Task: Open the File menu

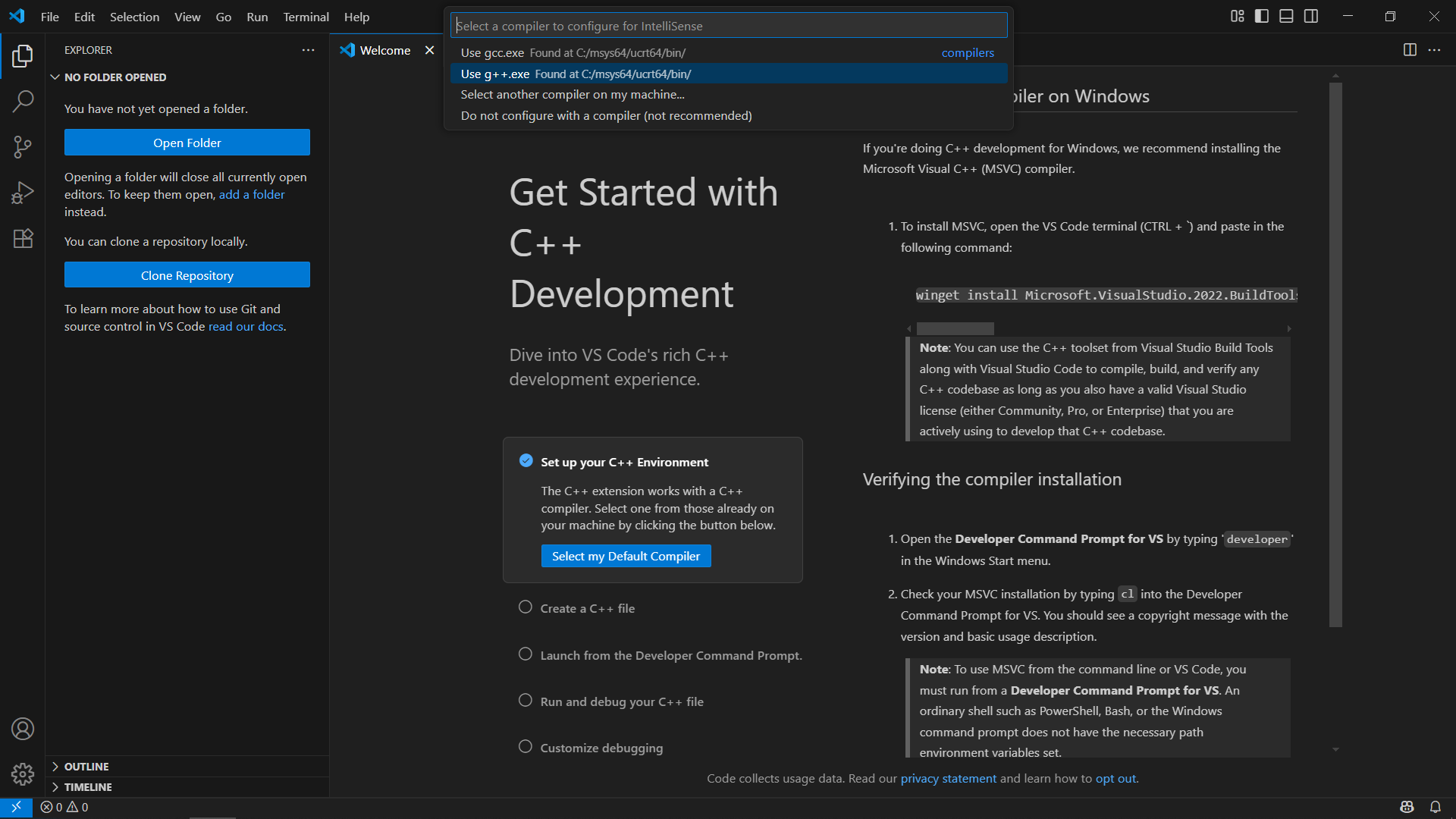Action: (x=49, y=17)
